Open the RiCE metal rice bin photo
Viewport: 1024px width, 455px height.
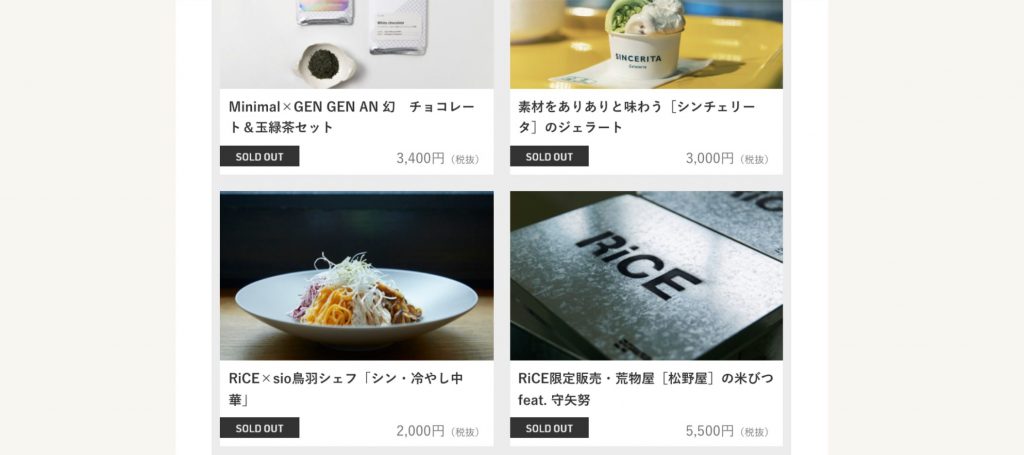[646, 275]
